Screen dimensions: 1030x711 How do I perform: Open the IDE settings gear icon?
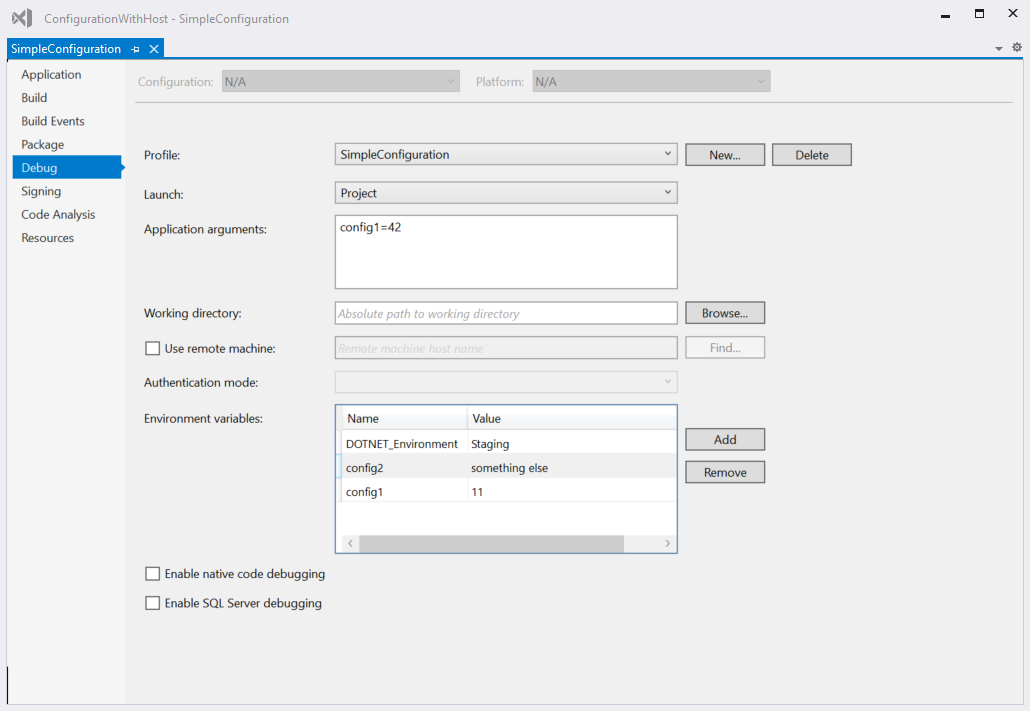click(1016, 47)
